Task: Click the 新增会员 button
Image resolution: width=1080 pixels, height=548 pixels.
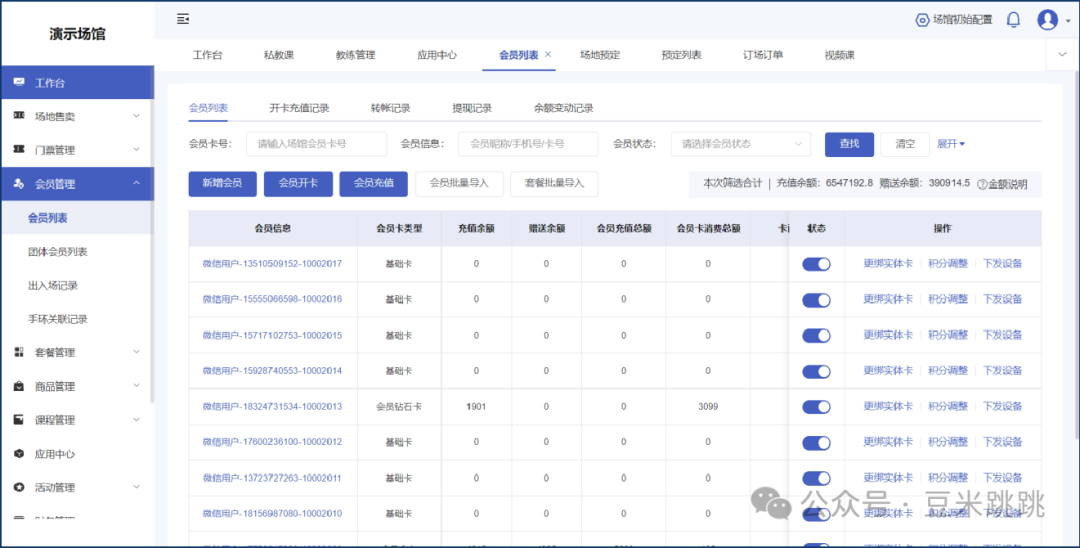Action: [x=222, y=184]
